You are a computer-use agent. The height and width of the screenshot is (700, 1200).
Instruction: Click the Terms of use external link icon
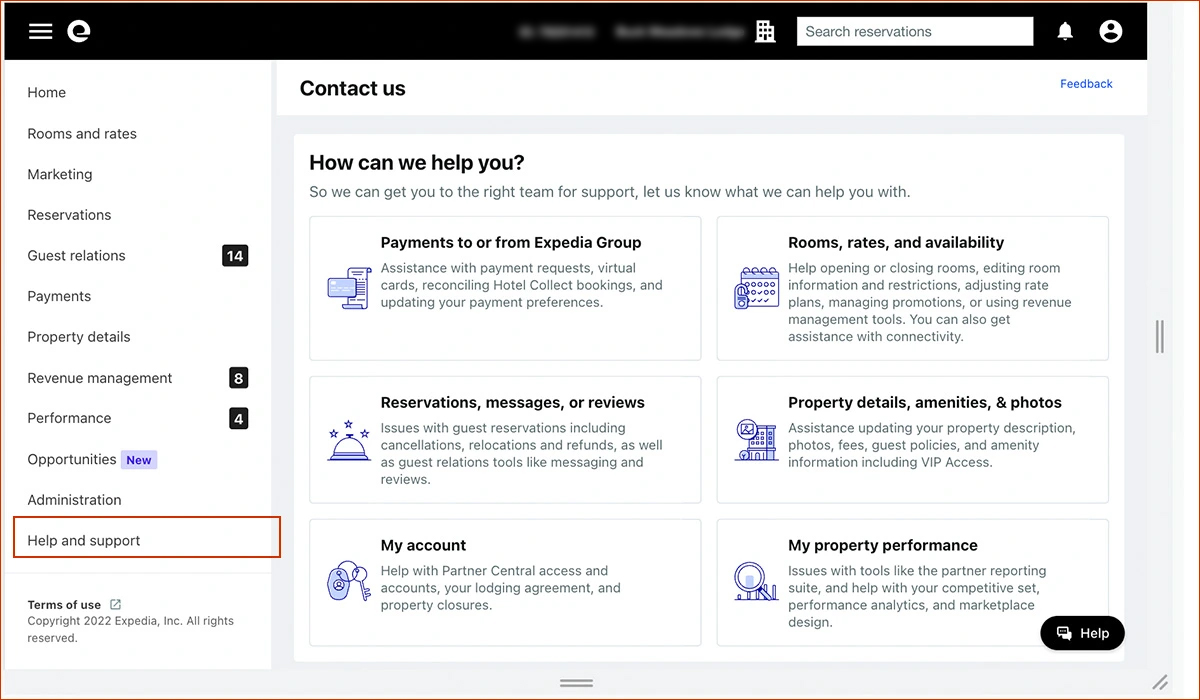115,604
